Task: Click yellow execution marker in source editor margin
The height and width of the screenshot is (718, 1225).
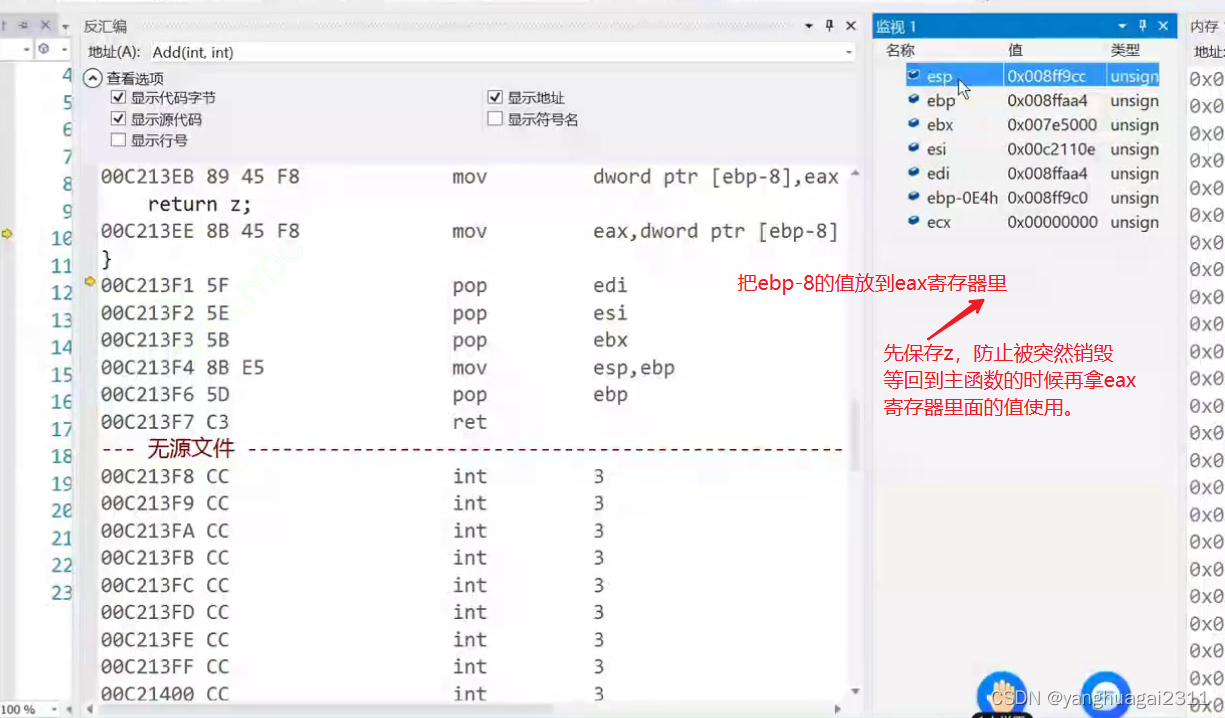Action: pos(7,234)
